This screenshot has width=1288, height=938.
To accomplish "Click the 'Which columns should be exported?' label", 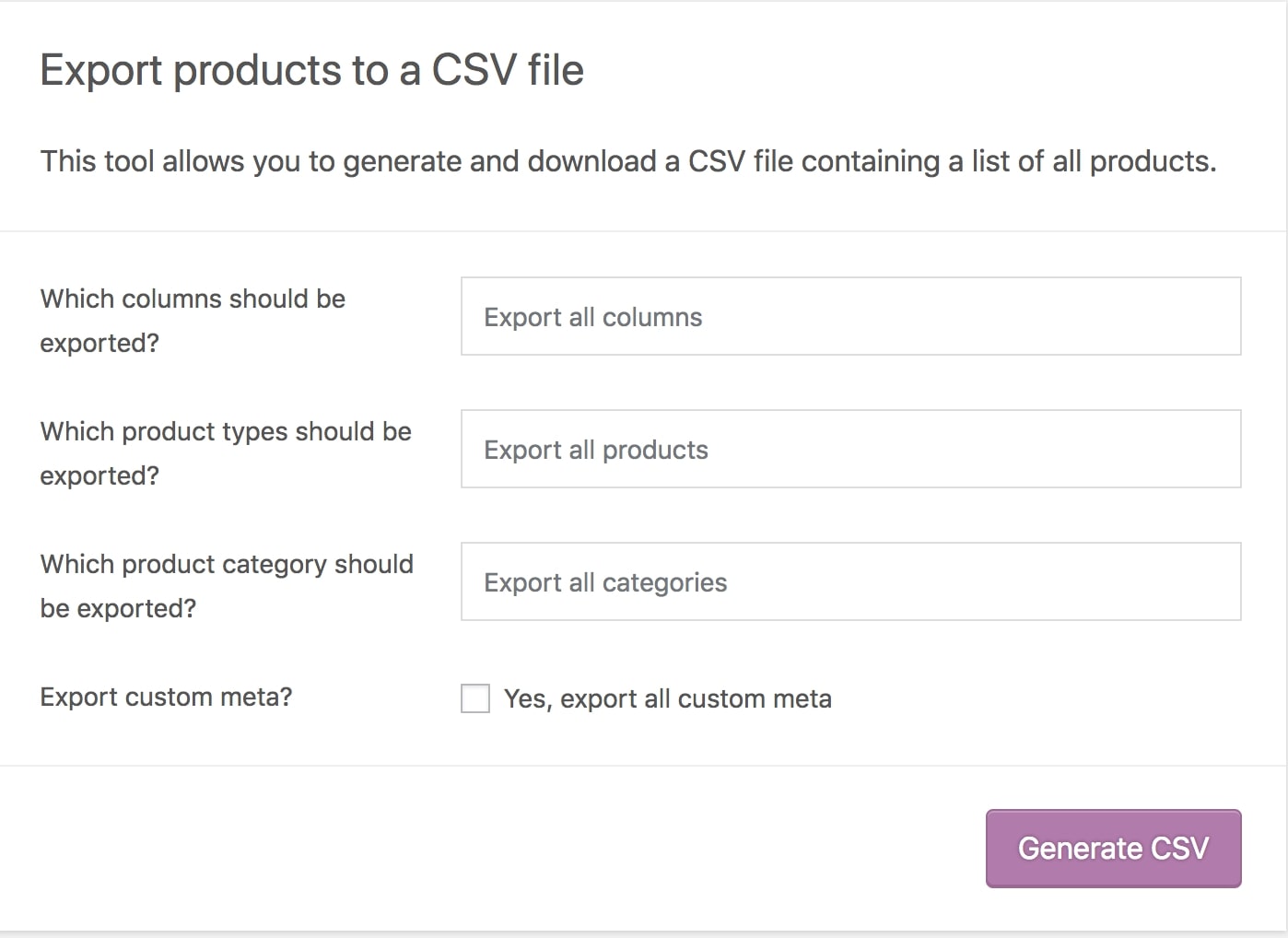I will pos(193,320).
